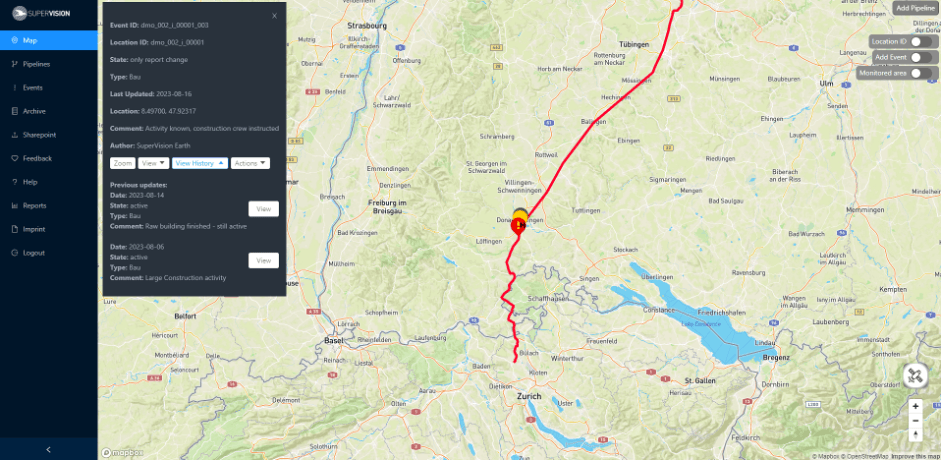Screen dimensions: 942x460
Task: Reset map bearing with the compass control
Action: (915, 434)
